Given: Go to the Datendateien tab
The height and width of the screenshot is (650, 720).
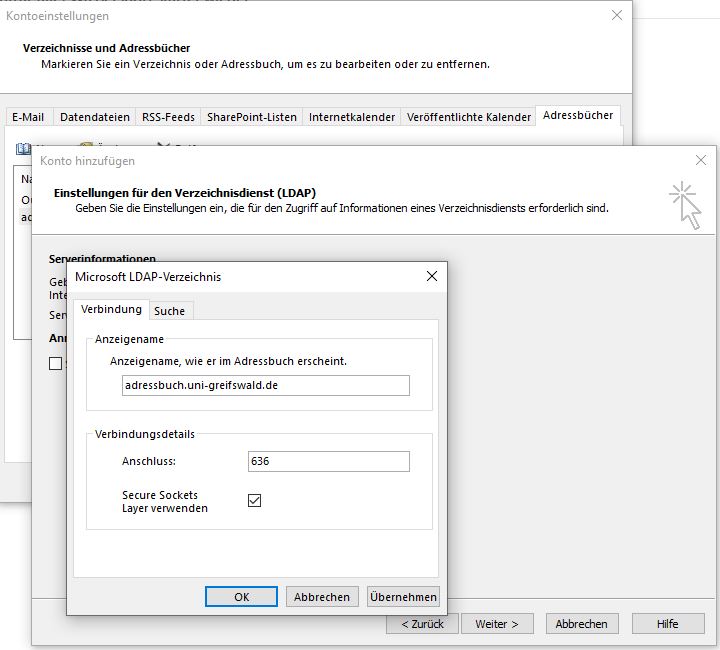Looking at the screenshot, I should pyautogui.click(x=95, y=117).
